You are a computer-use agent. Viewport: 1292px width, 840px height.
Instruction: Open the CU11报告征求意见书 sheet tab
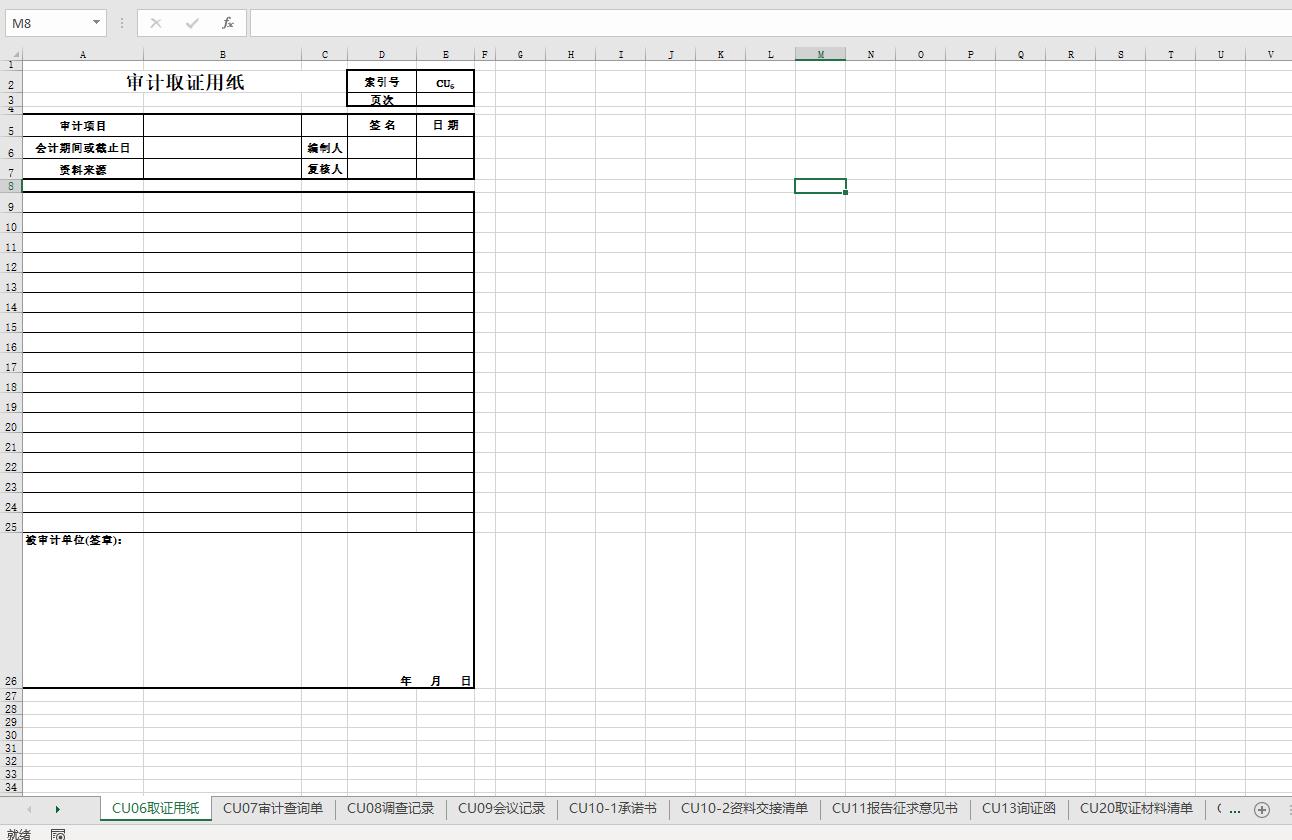(895, 808)
